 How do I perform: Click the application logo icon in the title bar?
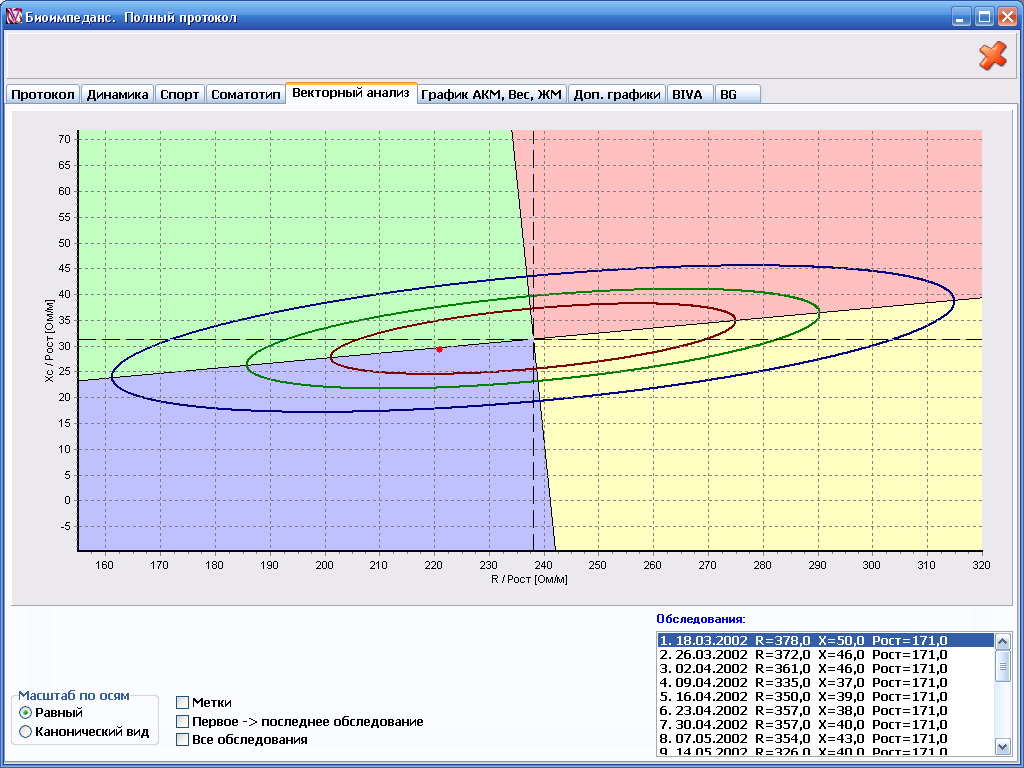click(14, 16)
